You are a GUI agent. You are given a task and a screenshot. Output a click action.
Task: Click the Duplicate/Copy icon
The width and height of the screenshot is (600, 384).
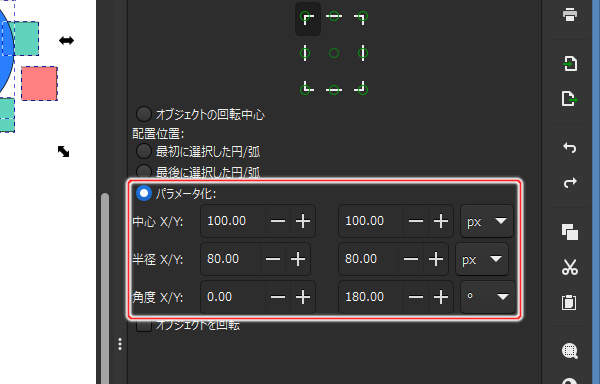click(x=570, y=232)
